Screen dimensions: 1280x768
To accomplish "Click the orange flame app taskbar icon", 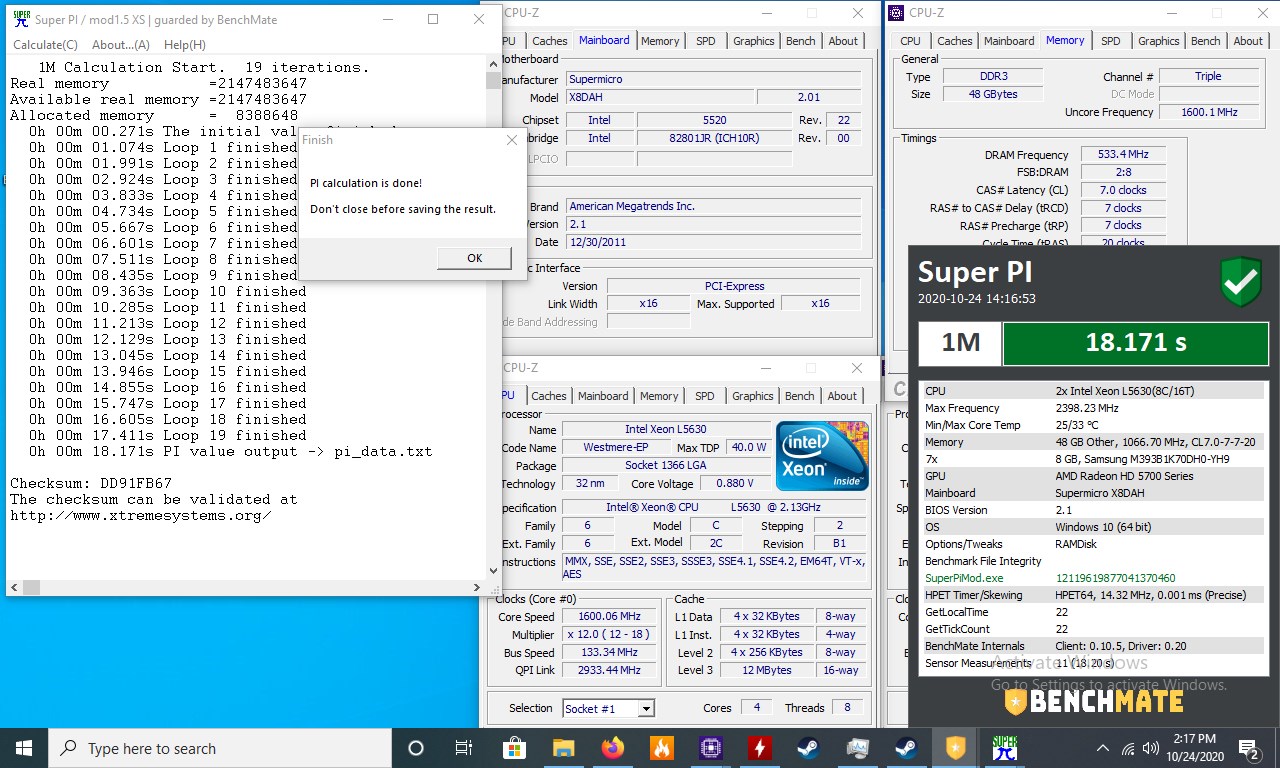I will click(x=661, y=748).
